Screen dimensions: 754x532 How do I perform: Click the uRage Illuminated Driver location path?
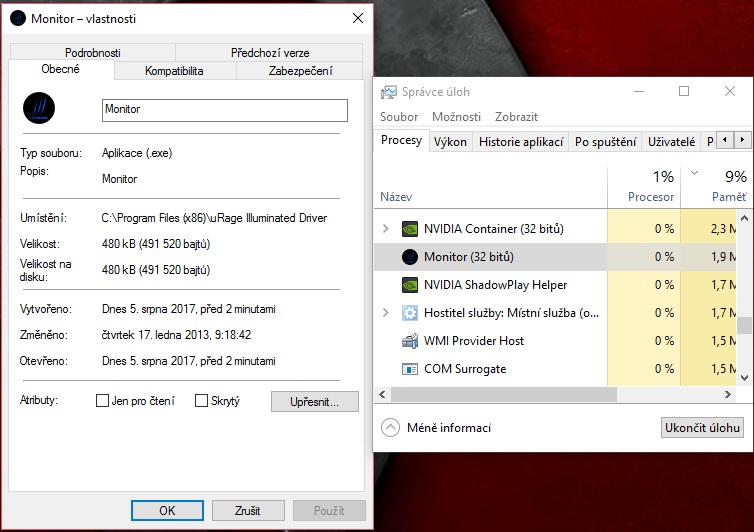[x=214, y=218]
